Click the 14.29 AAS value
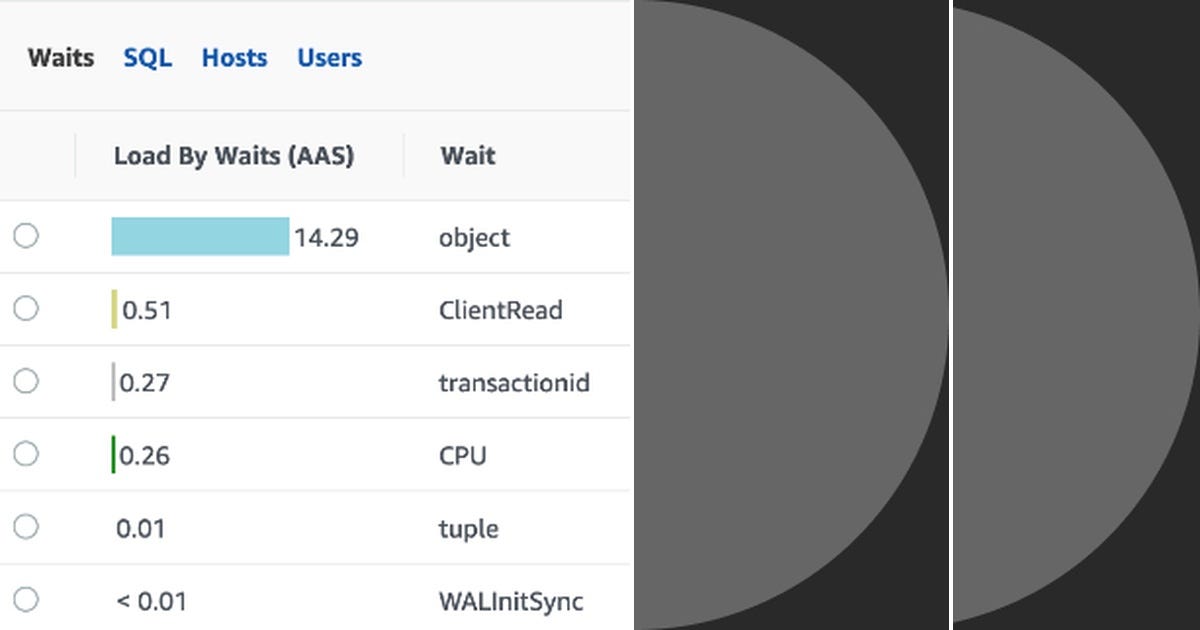The image size is (1200, 630). pyautogui.click(x=330, y=237)
